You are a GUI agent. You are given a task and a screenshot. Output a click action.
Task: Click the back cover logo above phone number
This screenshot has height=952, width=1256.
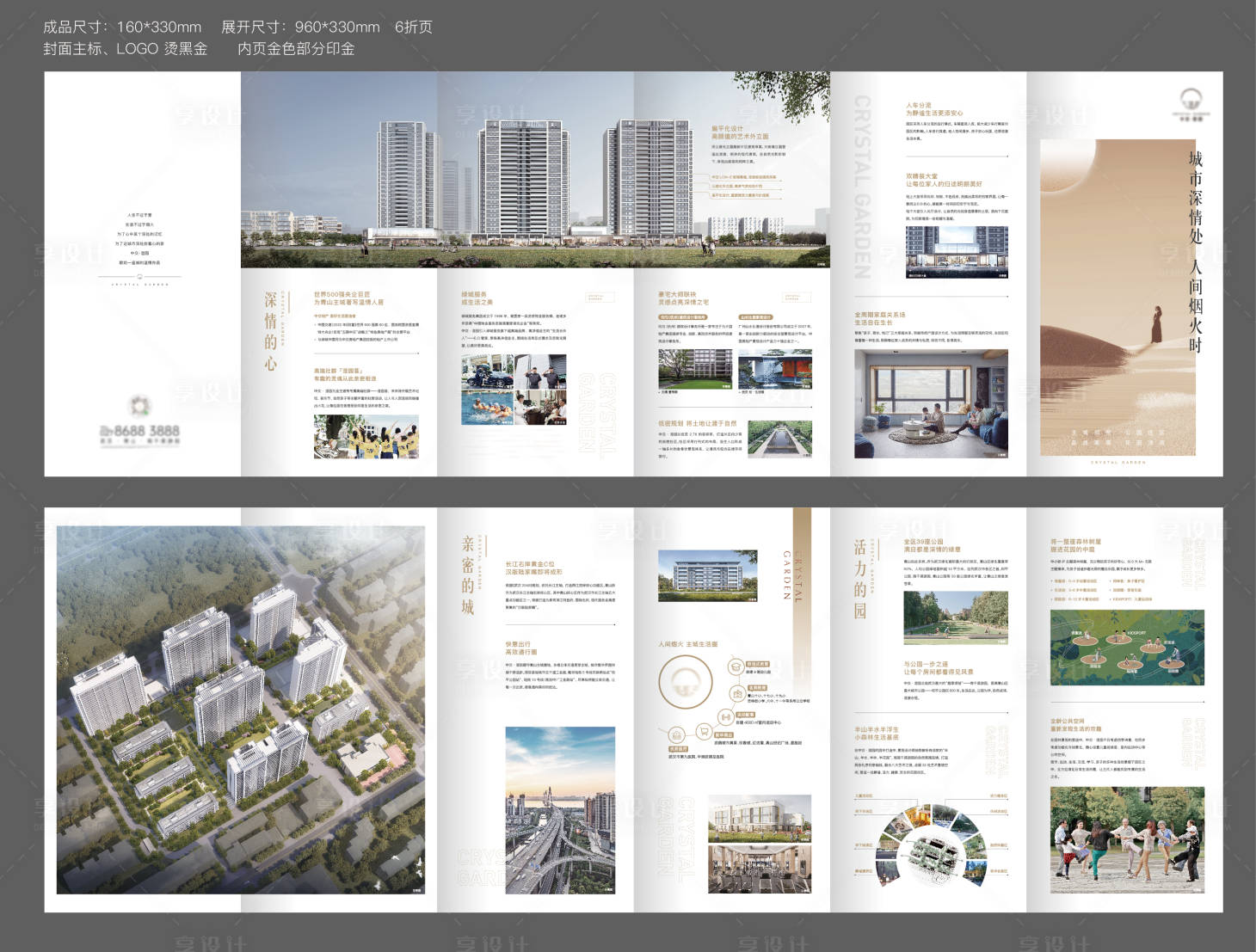point(141,406)
